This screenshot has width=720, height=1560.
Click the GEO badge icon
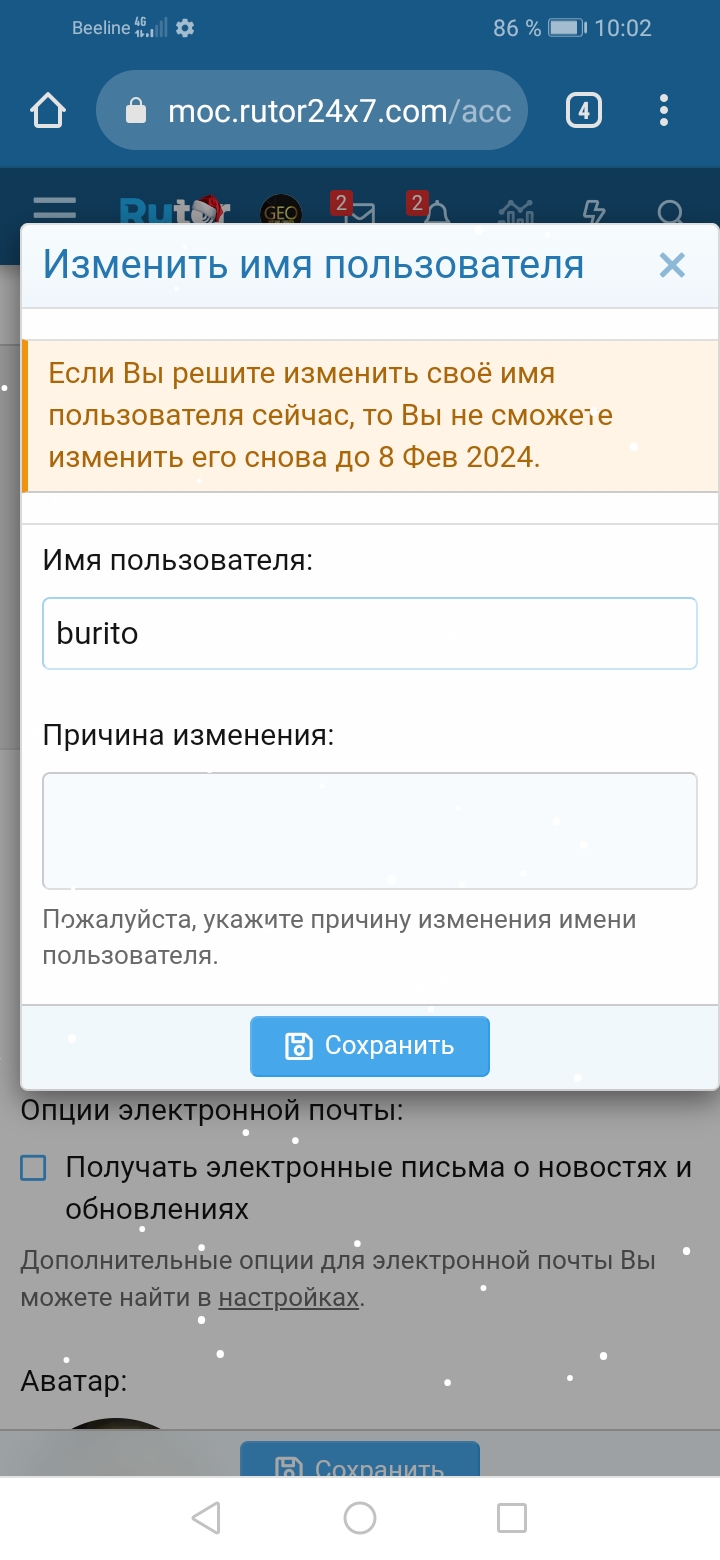tap(283, 212)
